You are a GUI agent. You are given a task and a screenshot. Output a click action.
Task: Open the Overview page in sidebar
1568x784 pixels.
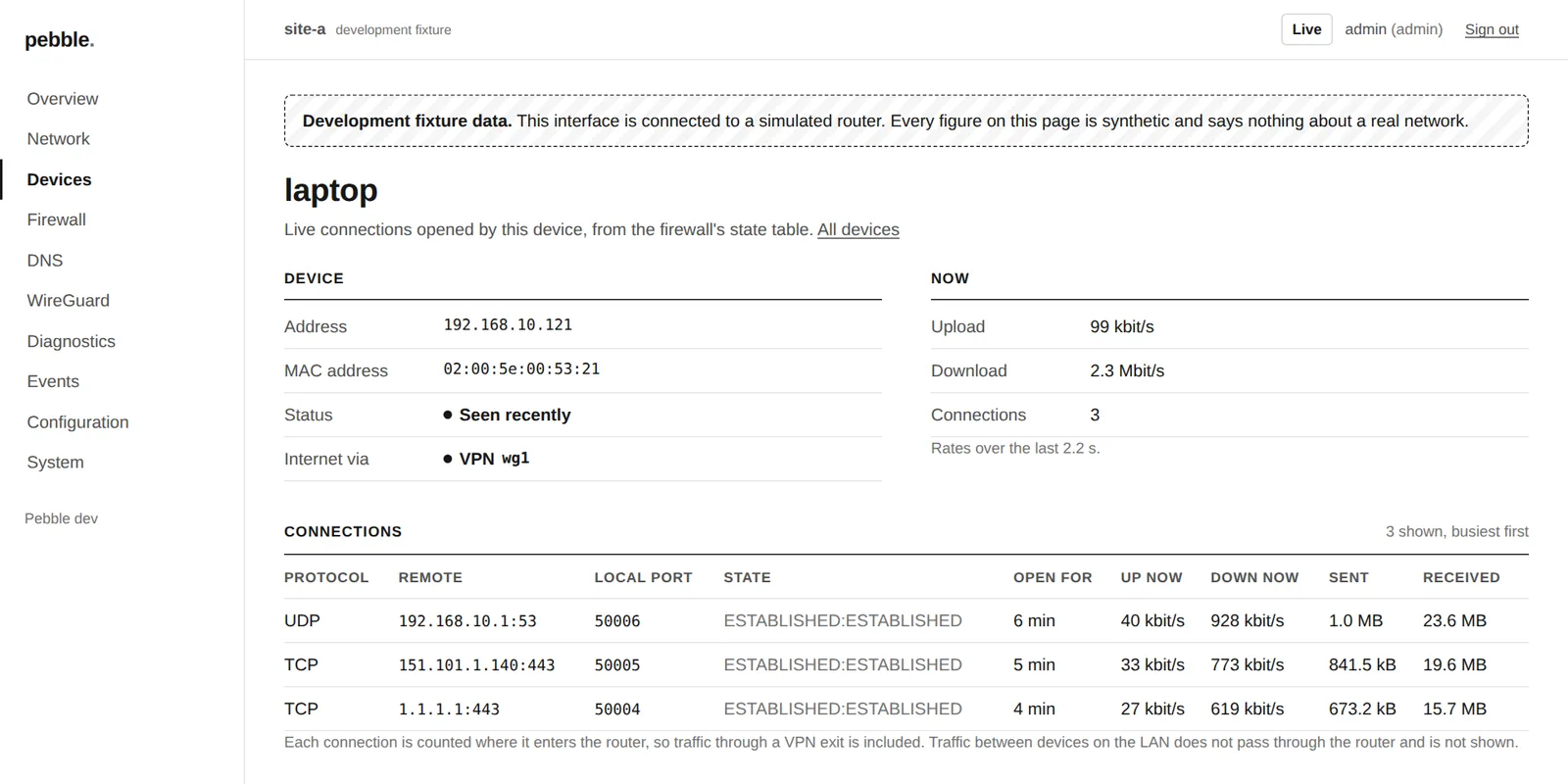click(x=63, y=99)
